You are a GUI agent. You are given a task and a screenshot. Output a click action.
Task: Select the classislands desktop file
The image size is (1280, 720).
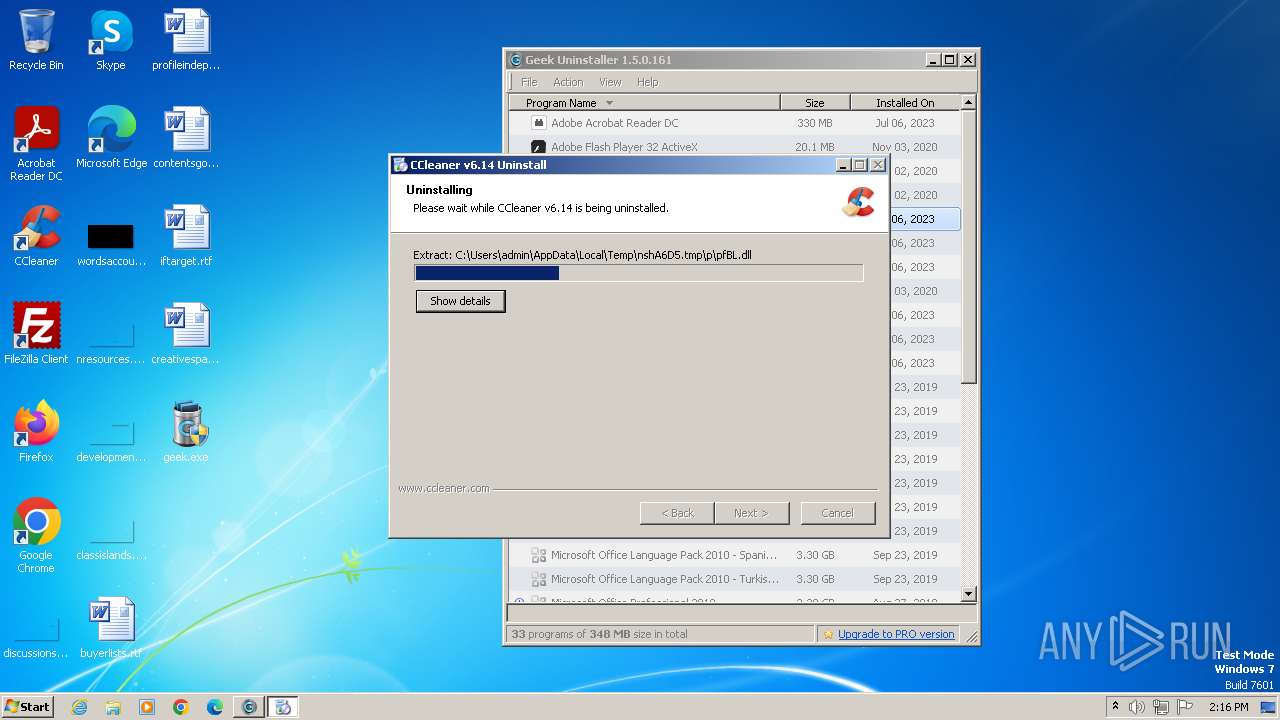point(111,538)
